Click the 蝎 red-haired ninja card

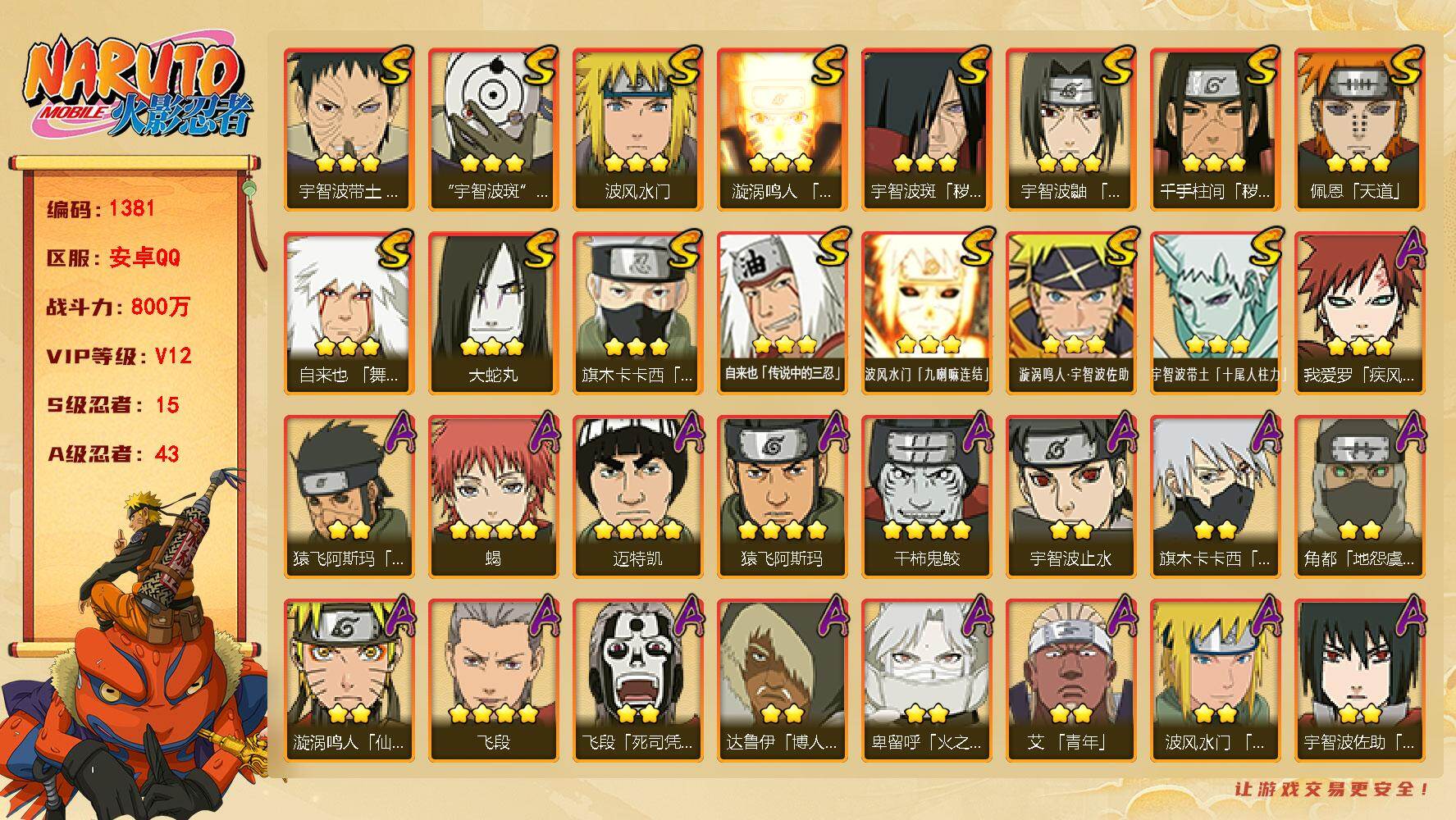click(x=493, y=496)
